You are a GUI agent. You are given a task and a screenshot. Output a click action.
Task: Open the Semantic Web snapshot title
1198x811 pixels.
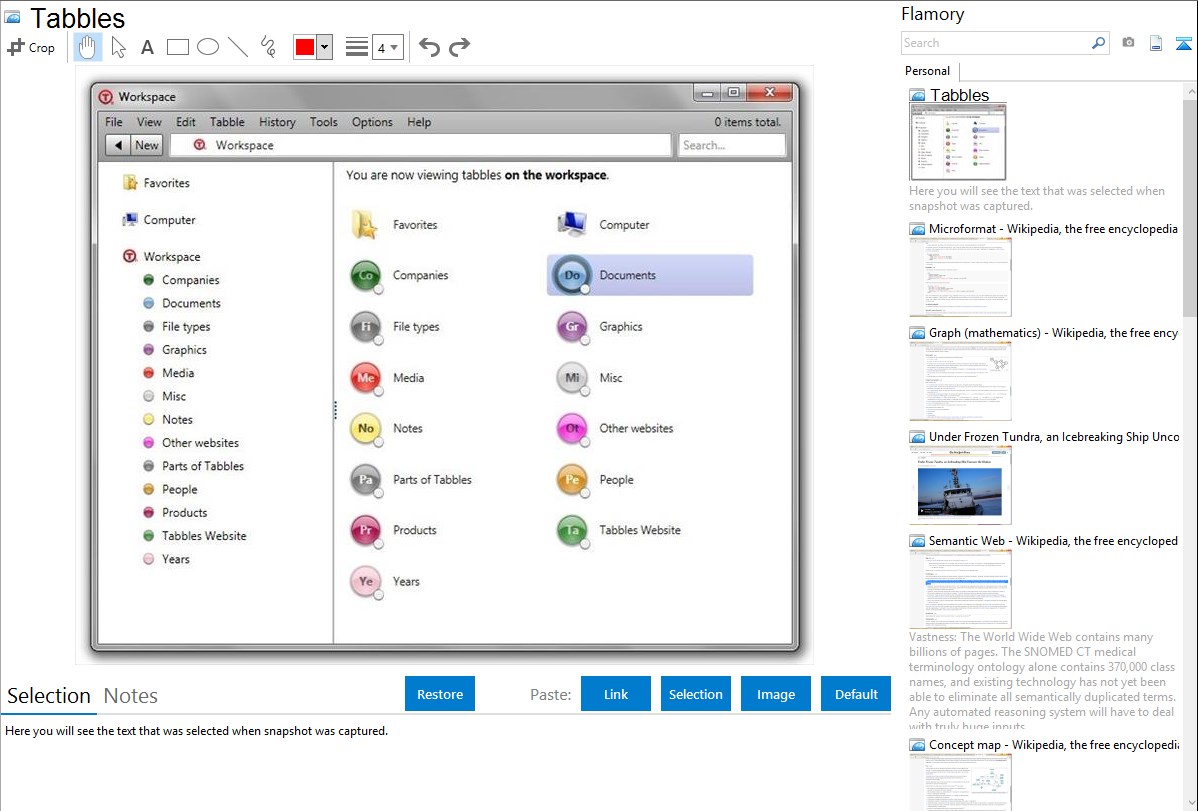coord(1053,540)
